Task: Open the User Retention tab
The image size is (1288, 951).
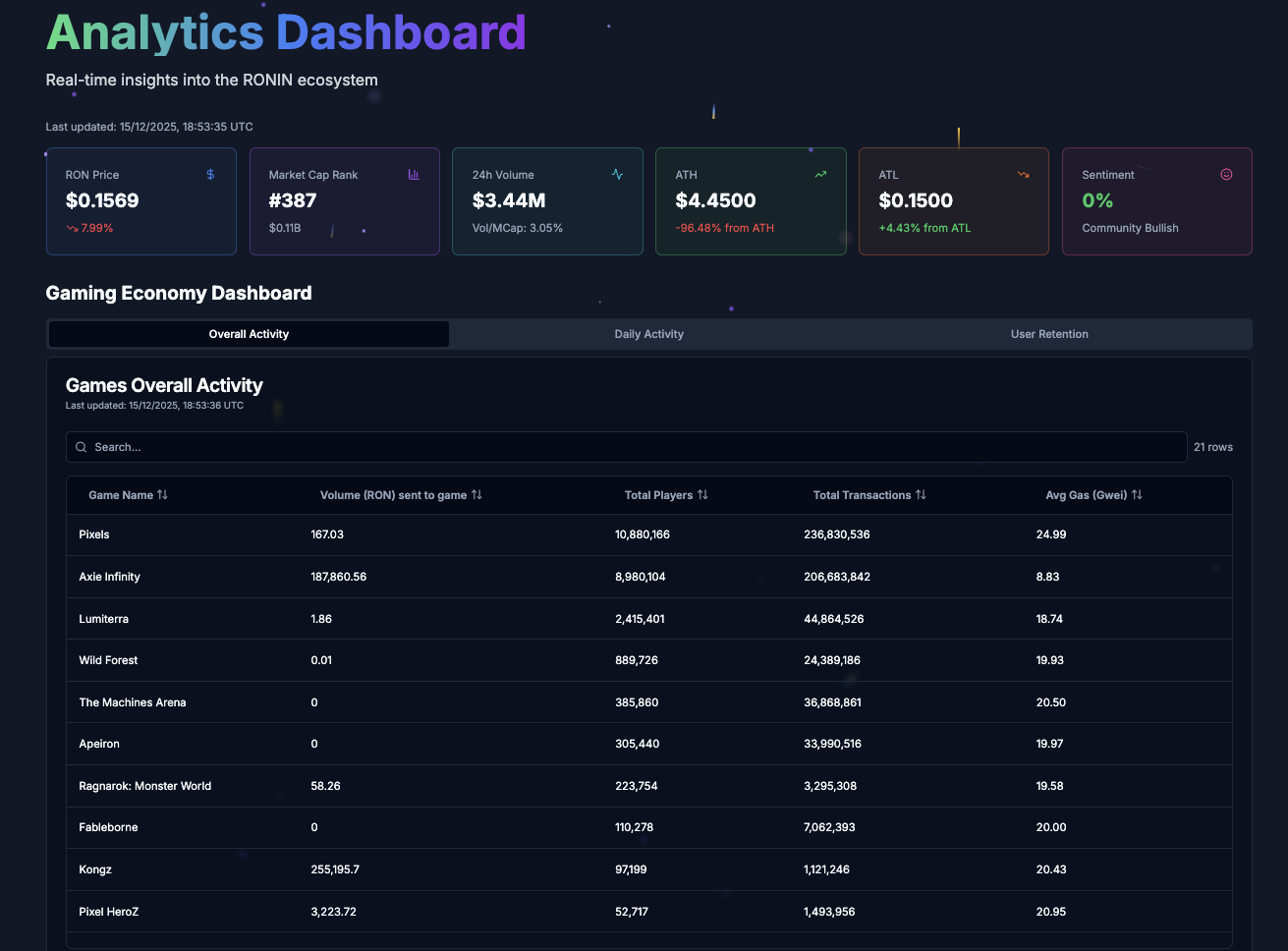Action: click(1049, 334)
